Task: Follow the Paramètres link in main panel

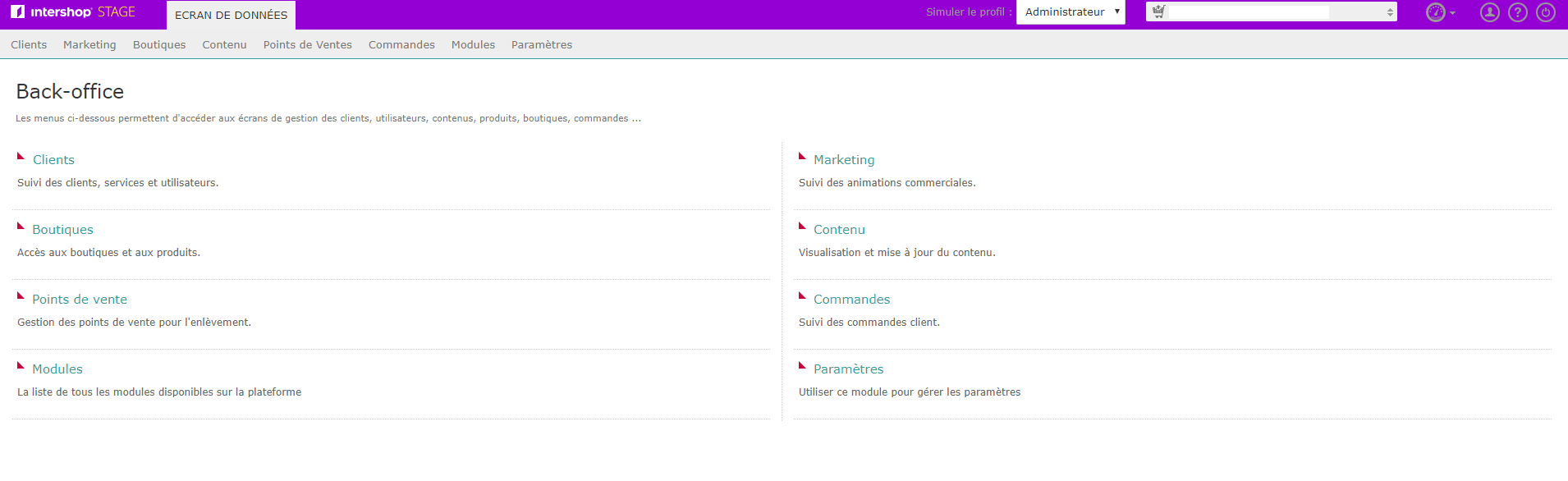Action: (848, 369)
